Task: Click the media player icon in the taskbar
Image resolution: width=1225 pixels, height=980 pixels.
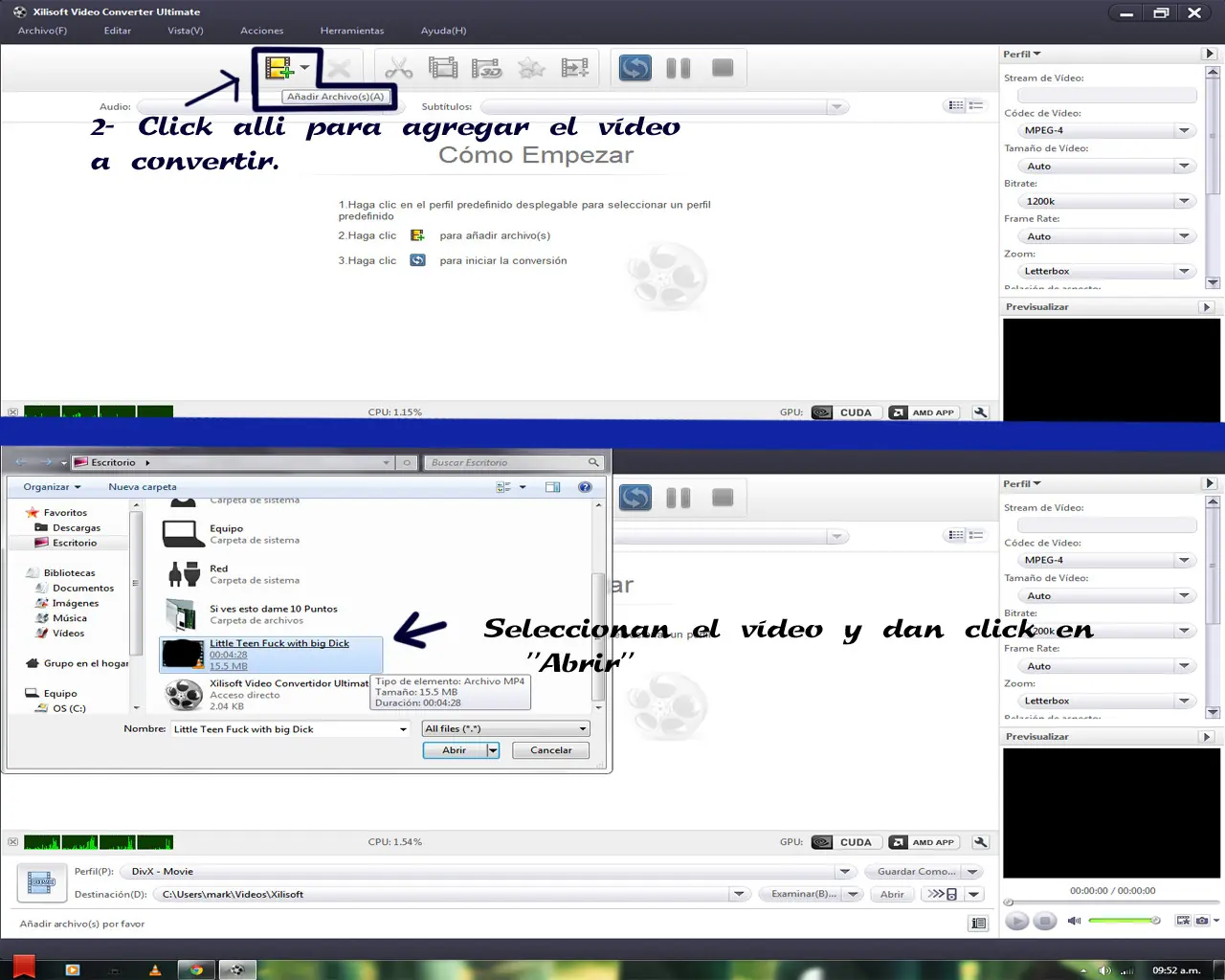Action: (x=73, y=969)
